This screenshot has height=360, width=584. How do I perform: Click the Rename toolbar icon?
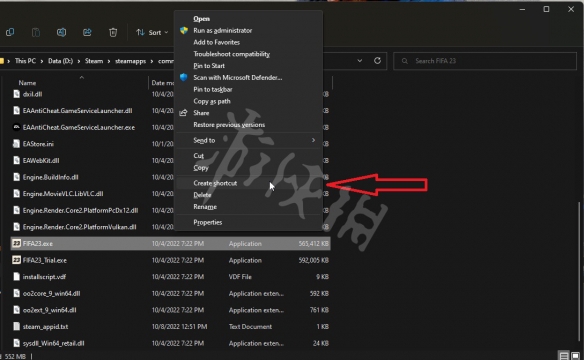61,32
